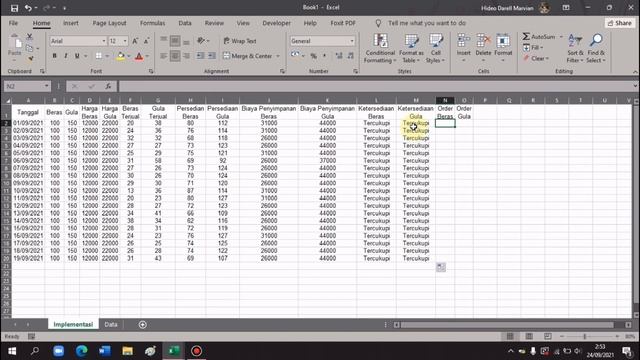This screenshot has width=640, height=360.
Task: Click the horizontal scrollbar
Action: click(507, 325)
